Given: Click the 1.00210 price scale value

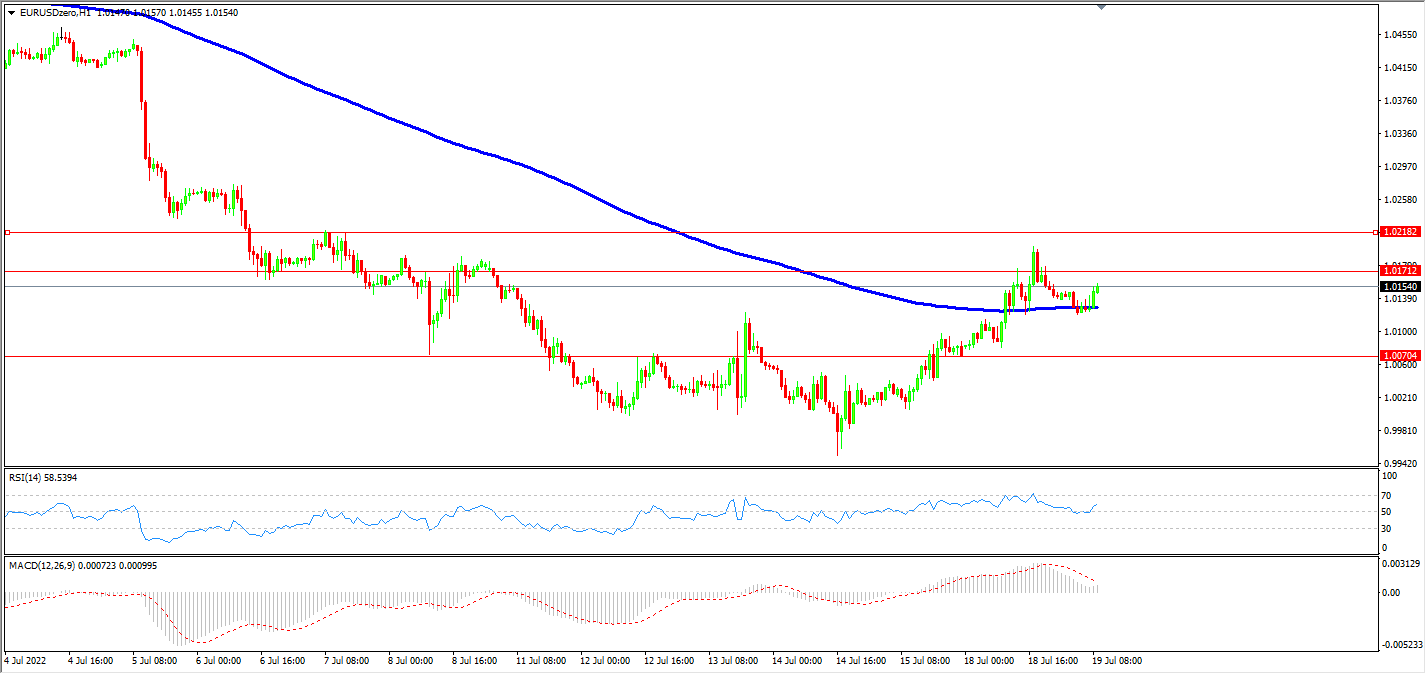Looking at the screenshot, I should [1400, 398].
